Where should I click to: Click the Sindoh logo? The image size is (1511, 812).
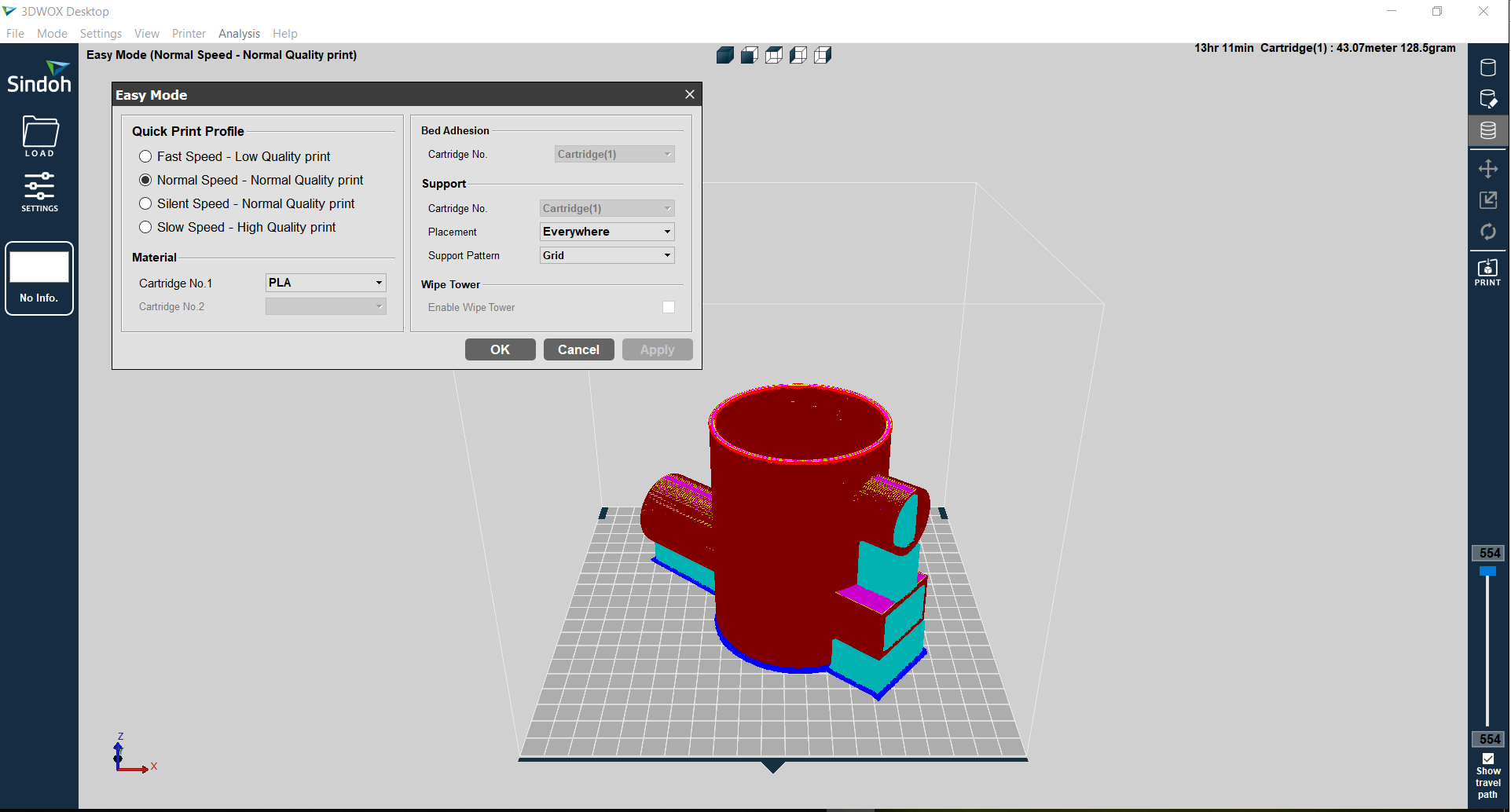[39, 77]
